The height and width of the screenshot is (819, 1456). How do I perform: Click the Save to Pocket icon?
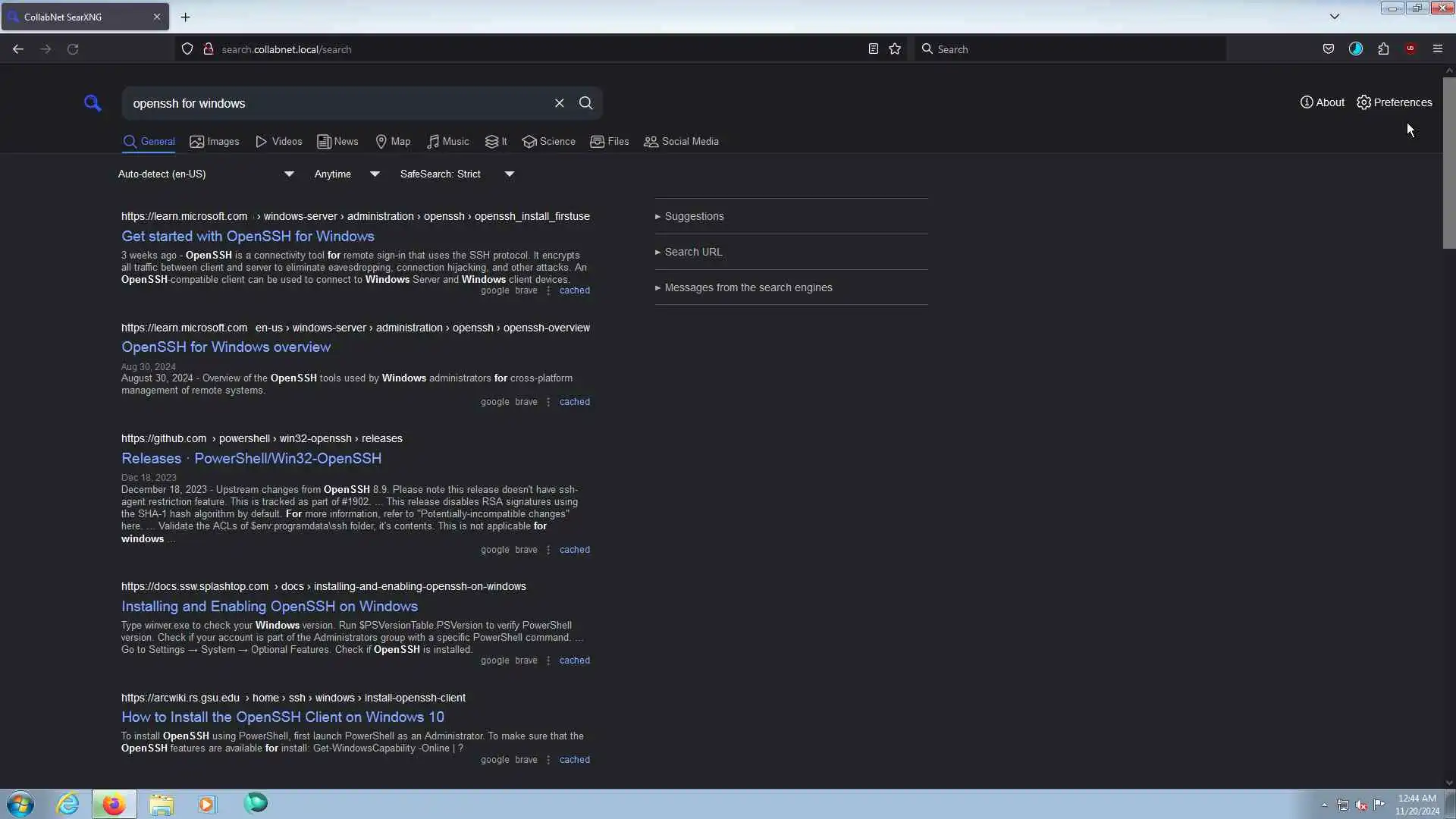coord(1328,49)
